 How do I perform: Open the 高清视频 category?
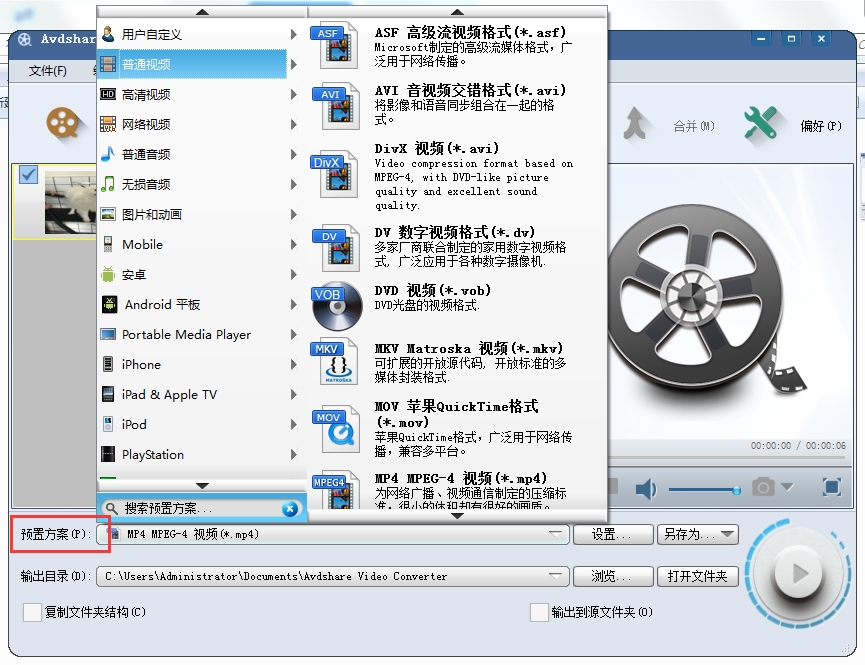(x=192, y=94)
